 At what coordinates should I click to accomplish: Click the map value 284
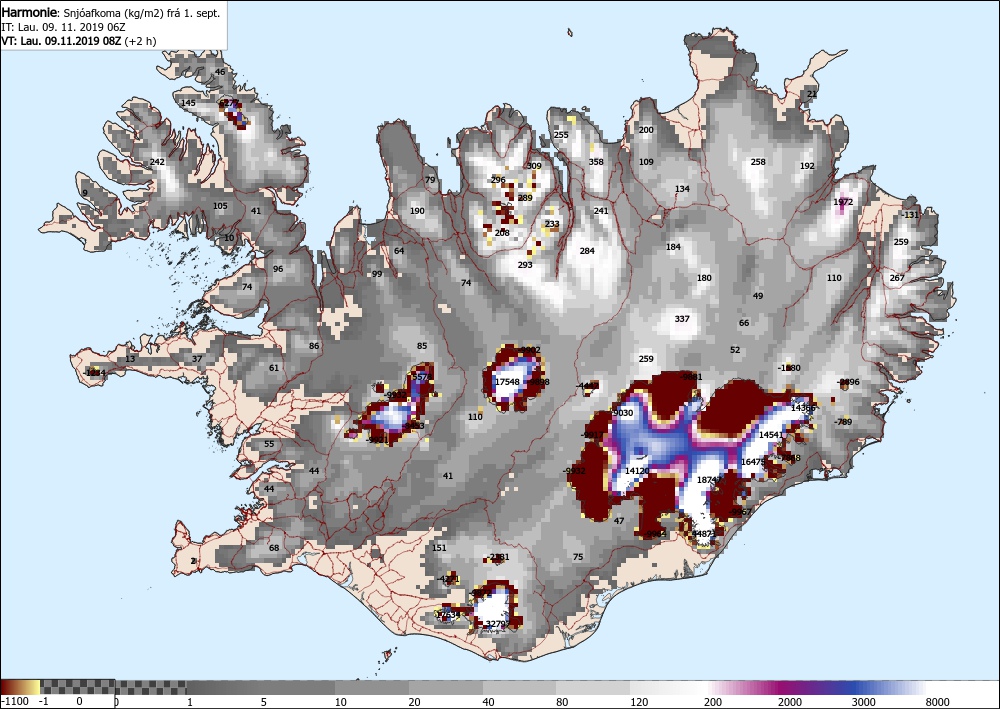coord(587,251)
